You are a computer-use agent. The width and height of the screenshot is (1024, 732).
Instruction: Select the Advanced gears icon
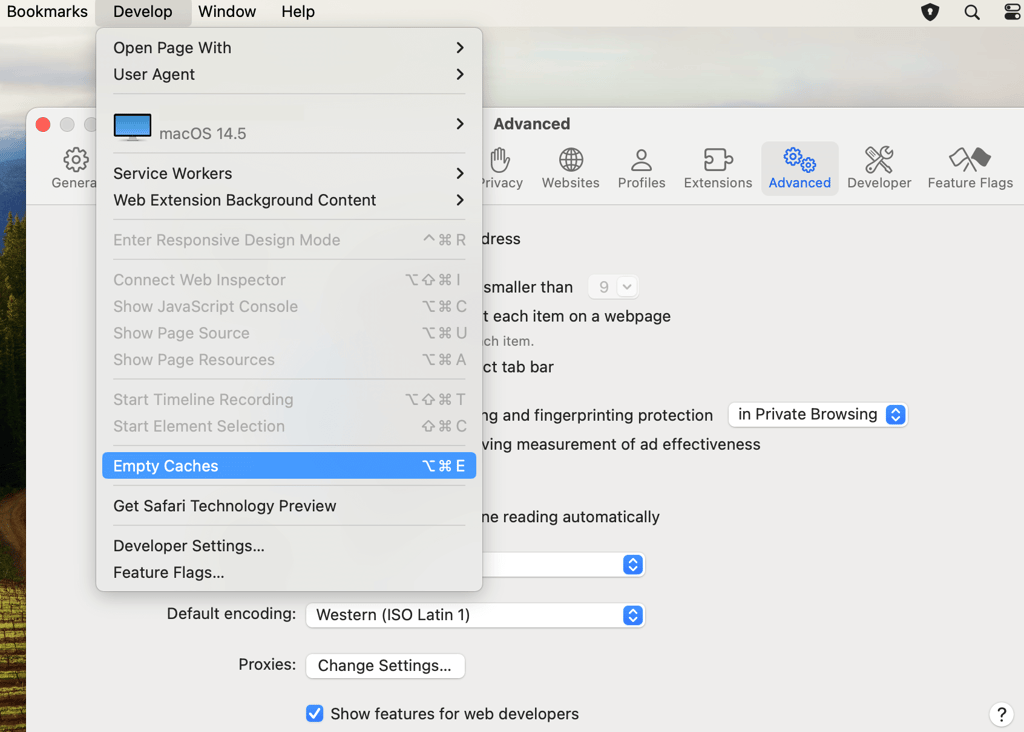click(799, 168)
